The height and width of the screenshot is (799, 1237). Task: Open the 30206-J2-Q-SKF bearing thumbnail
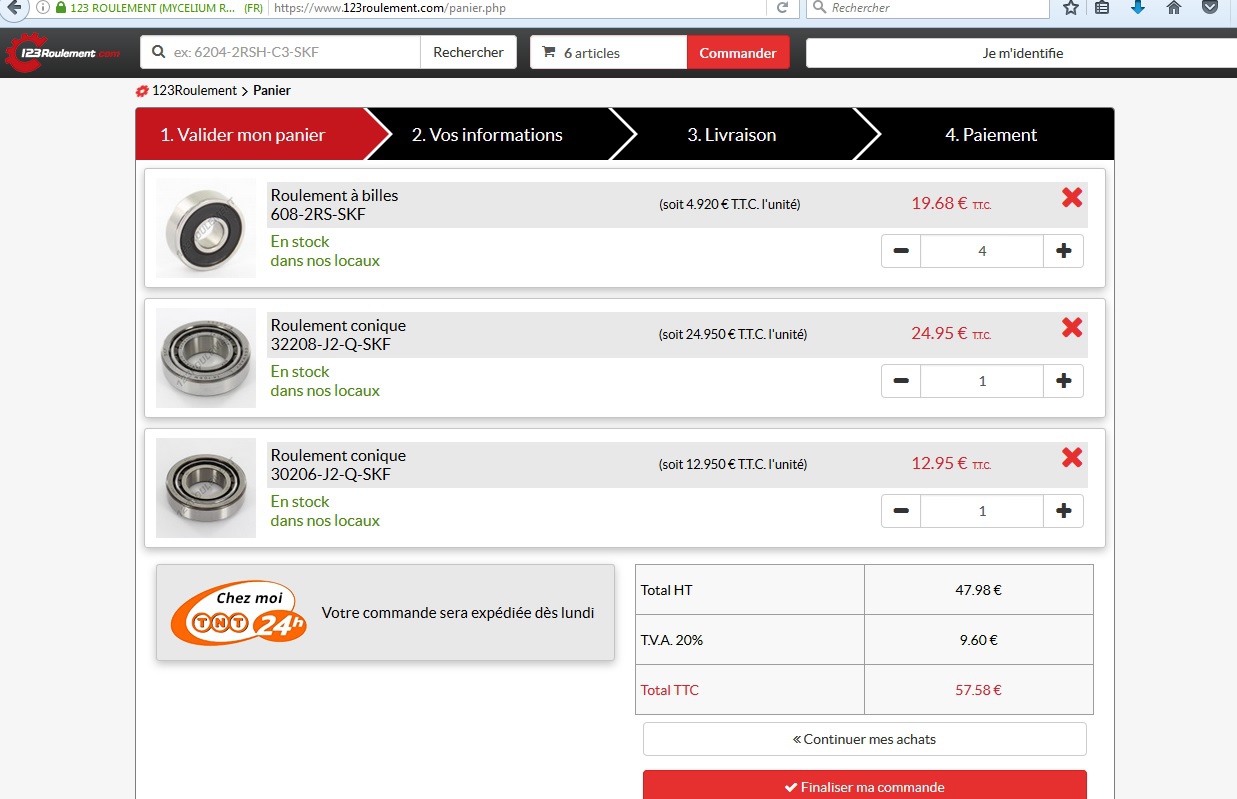click(206, 488)
